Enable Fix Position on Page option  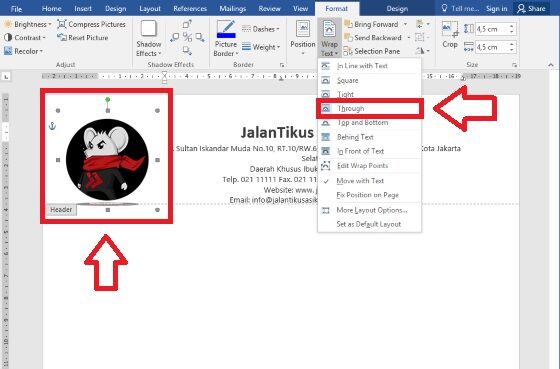coord(369,195)
